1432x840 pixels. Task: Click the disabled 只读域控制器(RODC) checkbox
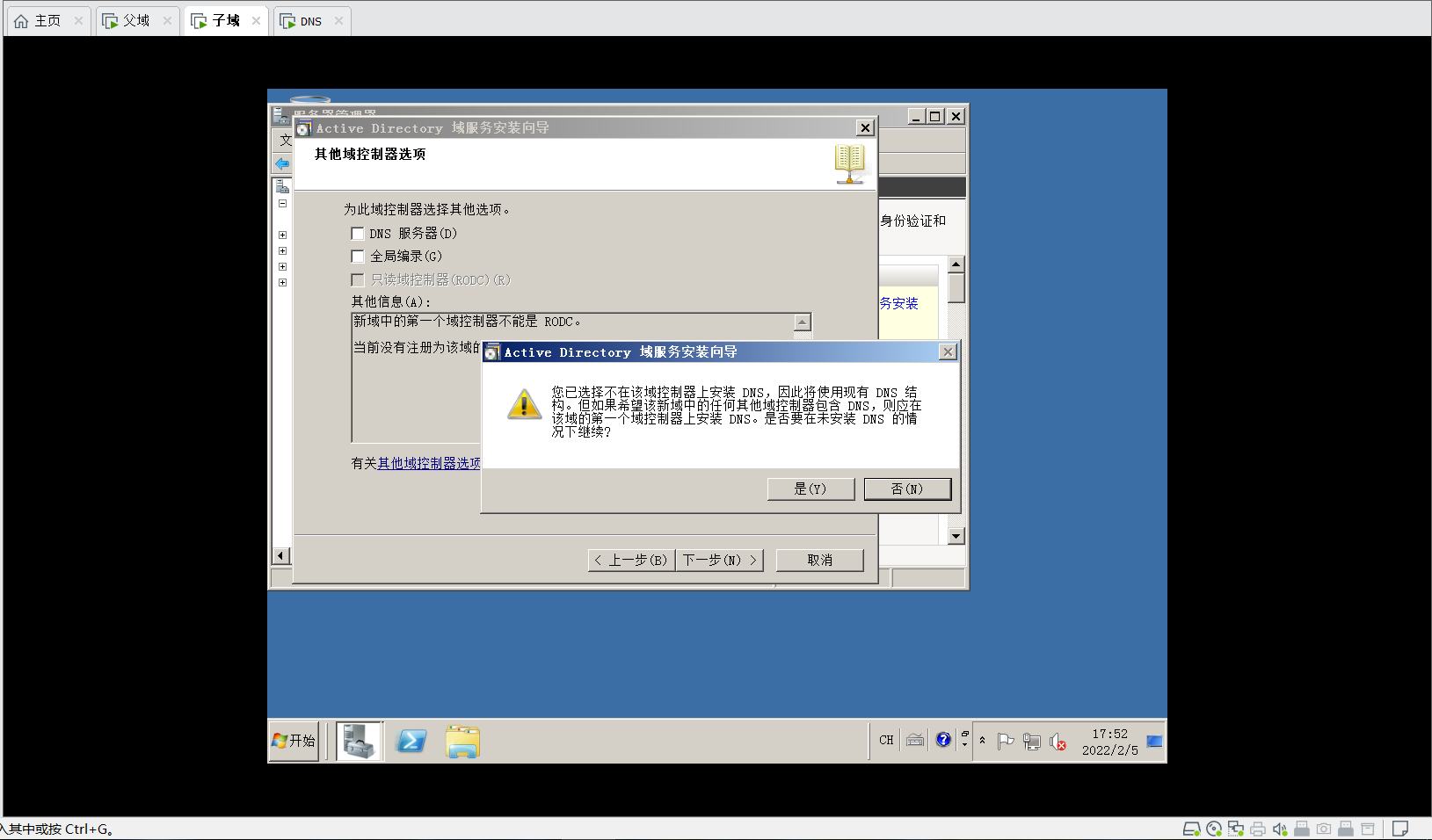click(x=358, y=279)
